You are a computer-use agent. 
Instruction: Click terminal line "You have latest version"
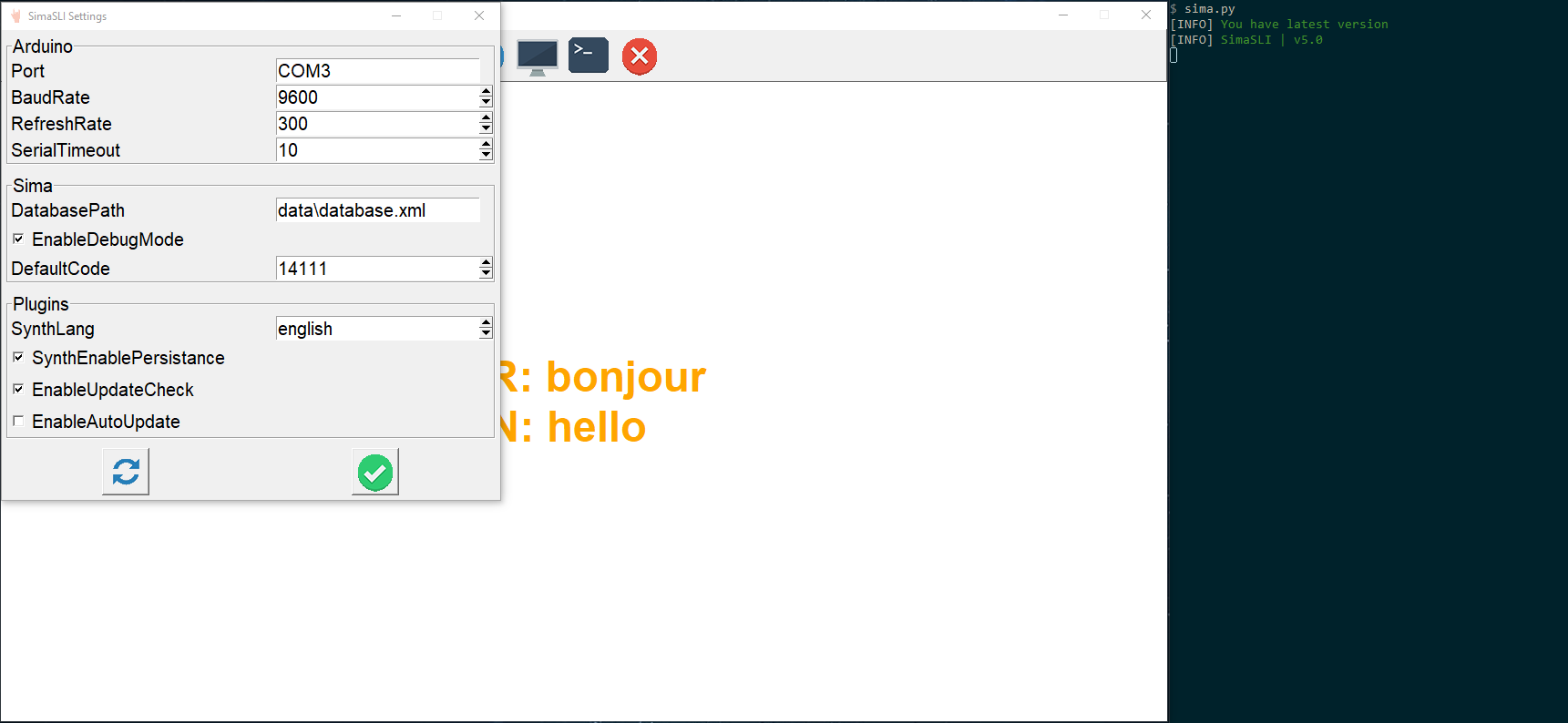(1305, 25)
